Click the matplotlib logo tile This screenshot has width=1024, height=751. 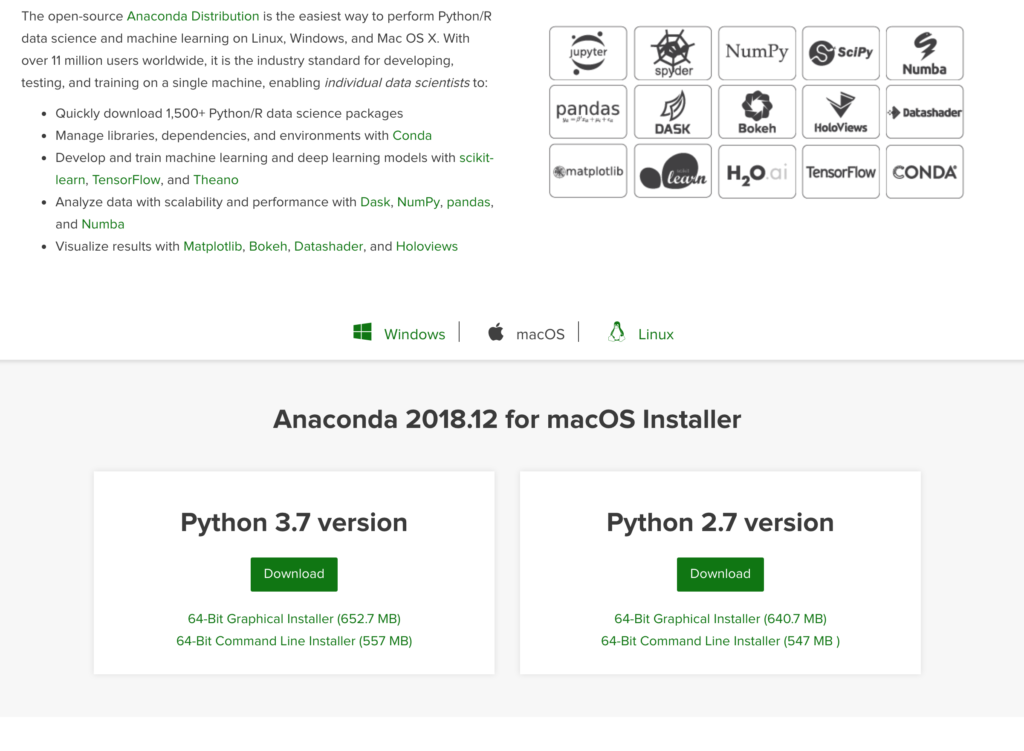coord(588,171)
